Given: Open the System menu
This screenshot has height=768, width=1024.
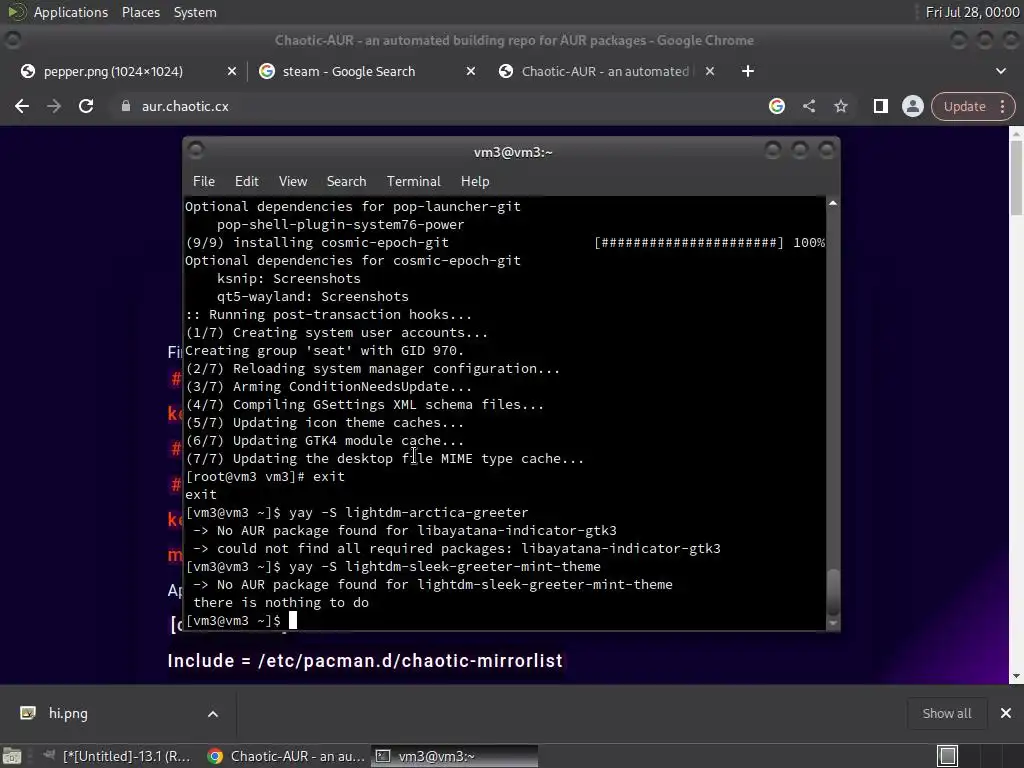Looking at the screenshot, I should [195, 12].
